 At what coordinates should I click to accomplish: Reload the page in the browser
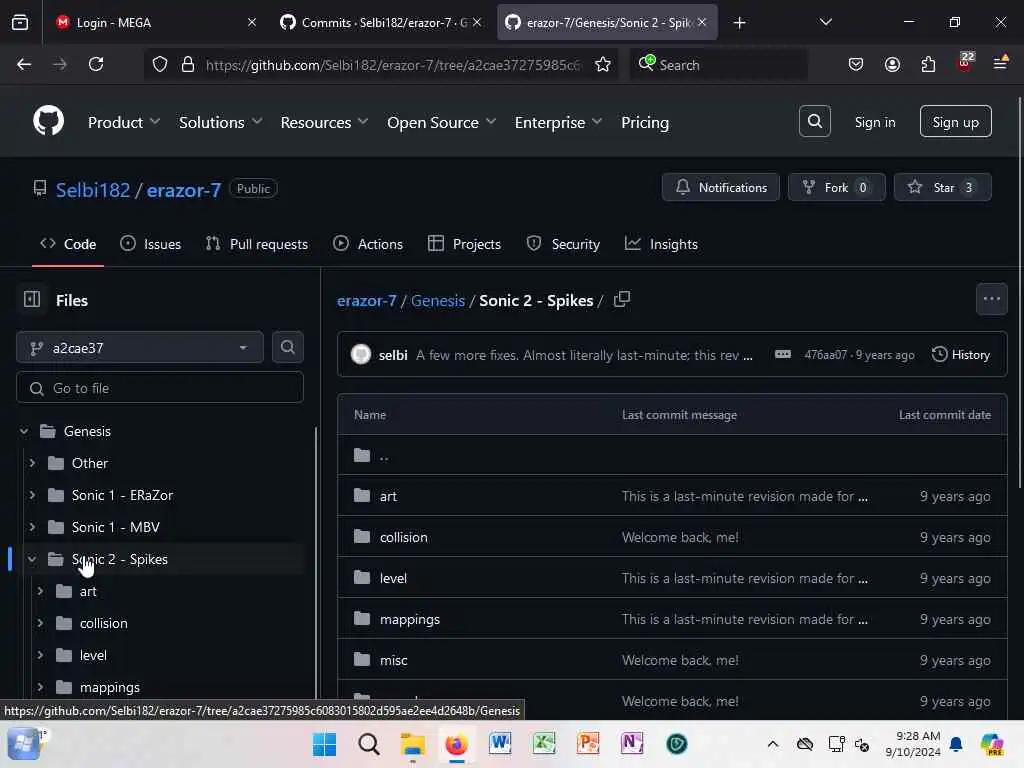click(x=96, y=64)
